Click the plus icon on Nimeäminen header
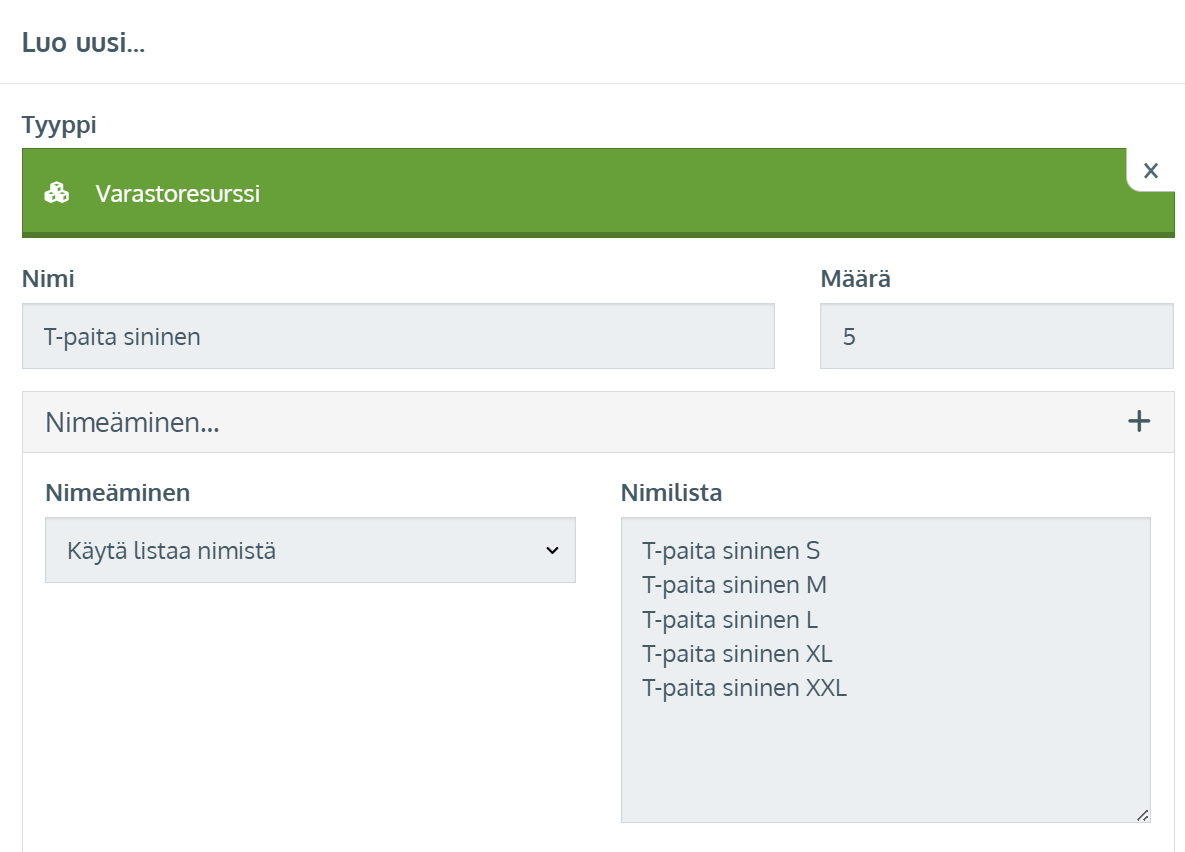The width and height of the screenshot is (1185, 852). tap(1138, 422)
